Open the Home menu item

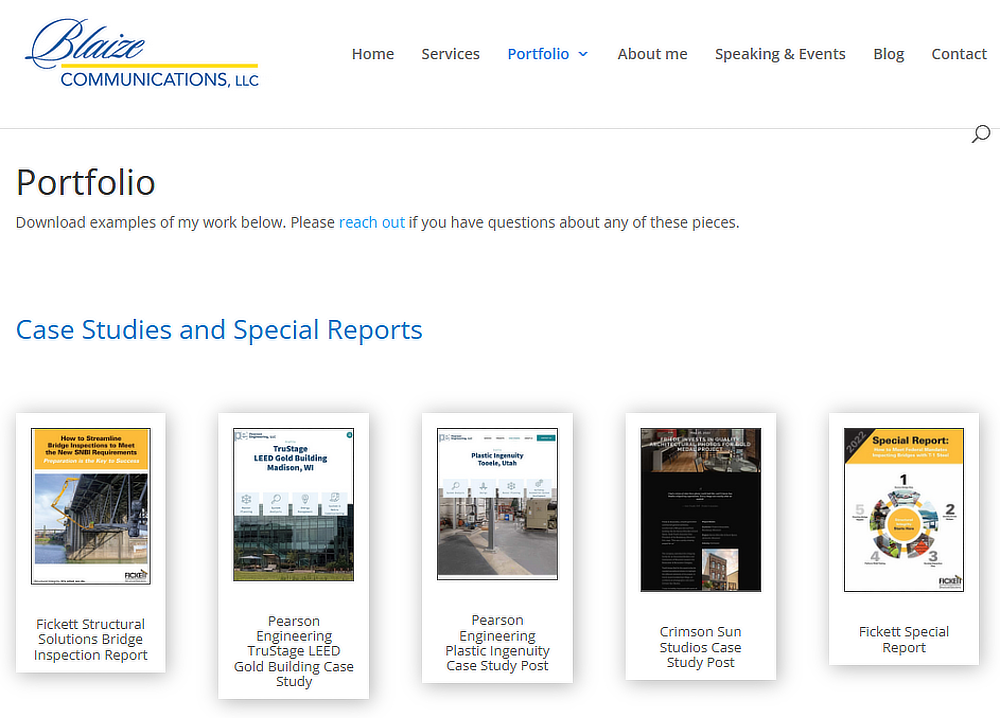372,54
